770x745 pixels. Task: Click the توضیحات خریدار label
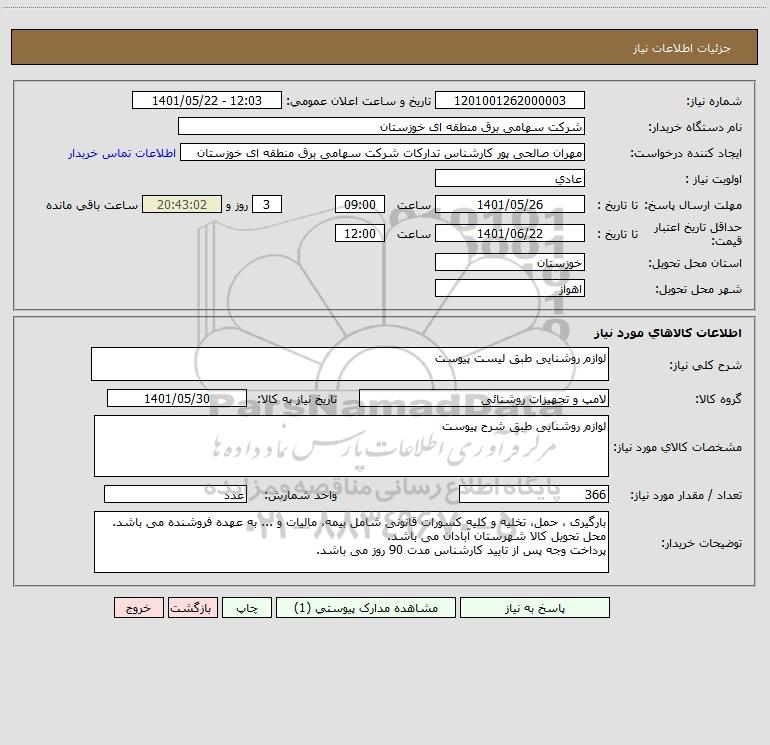(702, 544)
